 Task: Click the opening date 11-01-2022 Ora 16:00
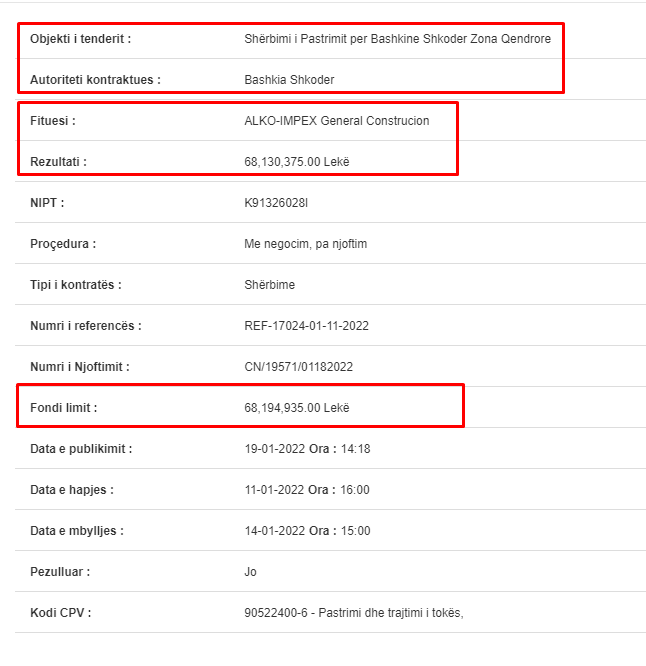(x=307, y=490)
